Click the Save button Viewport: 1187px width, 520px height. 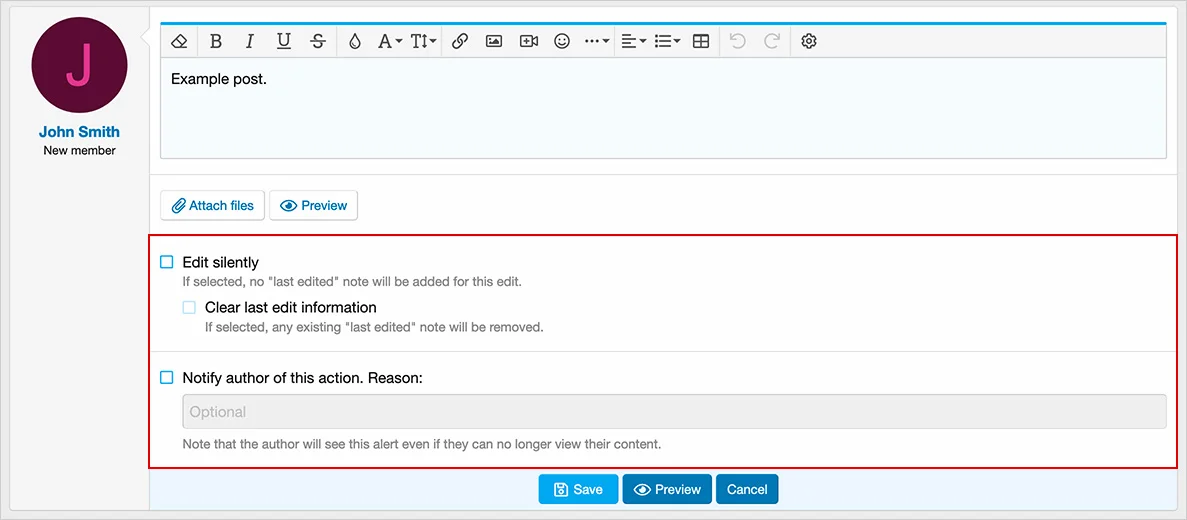[578, 489]
